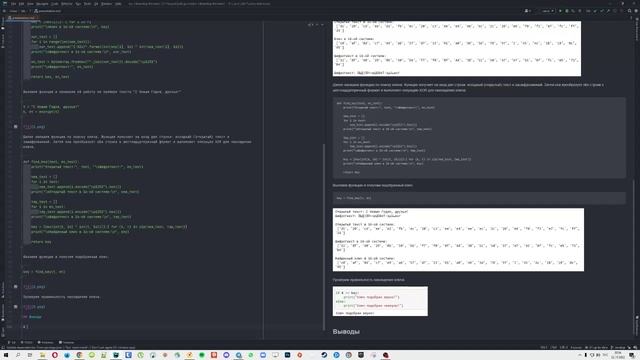This screenshot has height=360, width=640.
Task: Open the Help menu
Action: [118, 4]
